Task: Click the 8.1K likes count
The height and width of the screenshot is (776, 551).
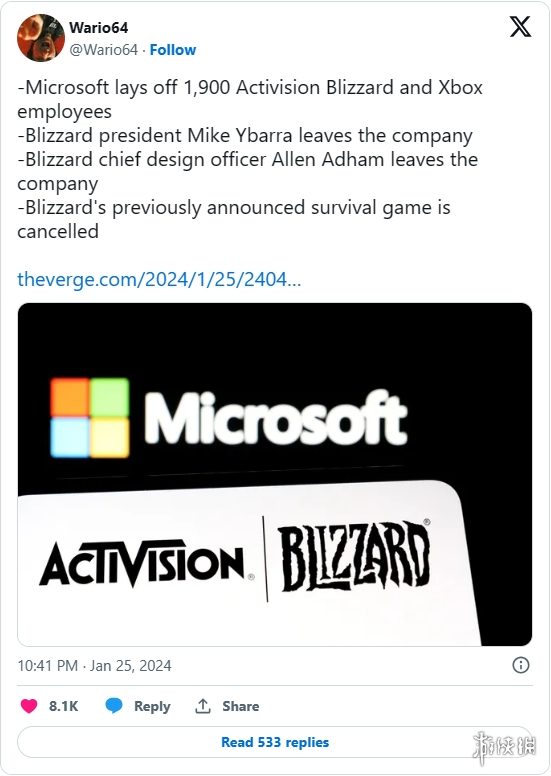Action: (x=63, y=706)
